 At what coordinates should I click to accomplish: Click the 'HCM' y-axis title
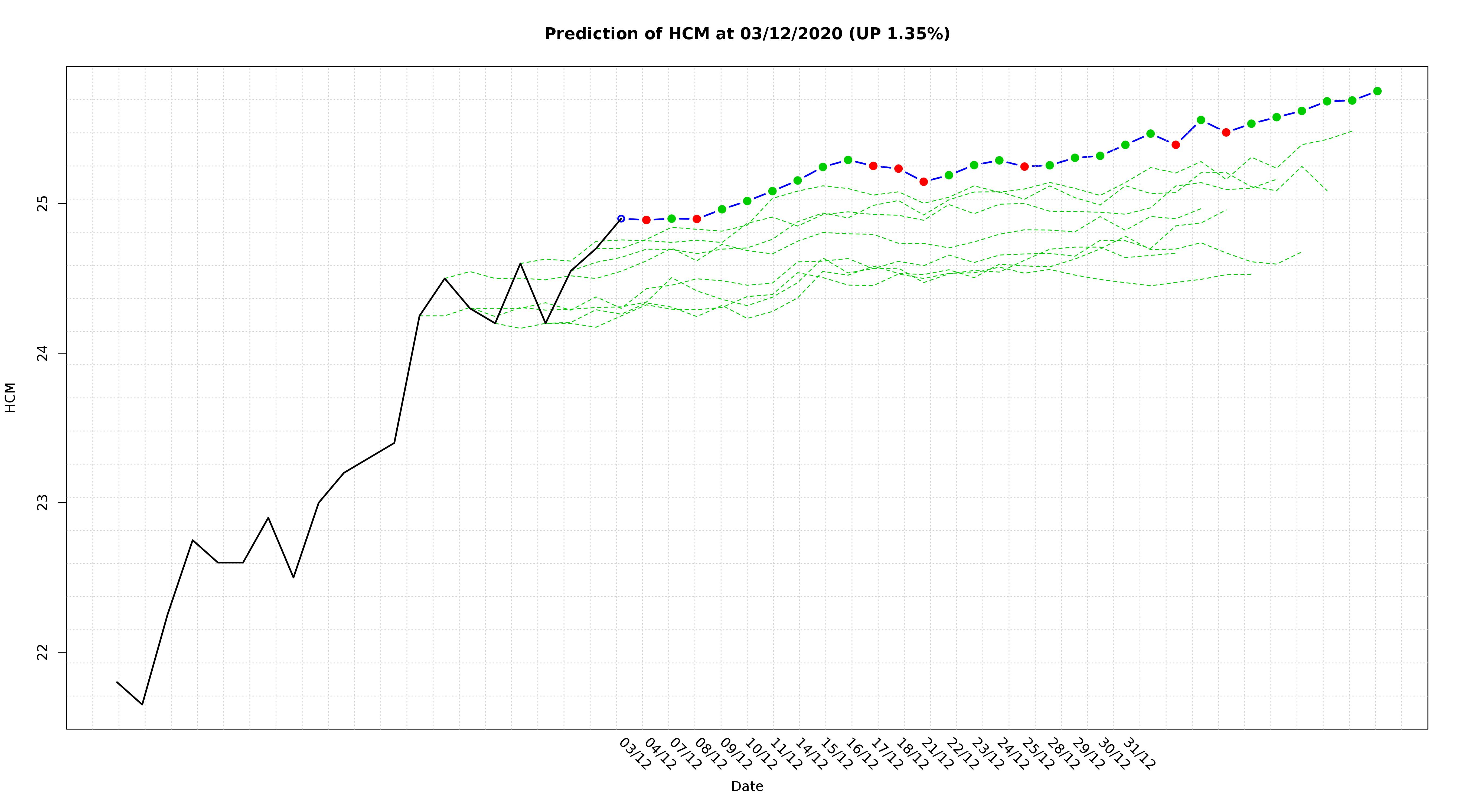[x=10, y=398]
